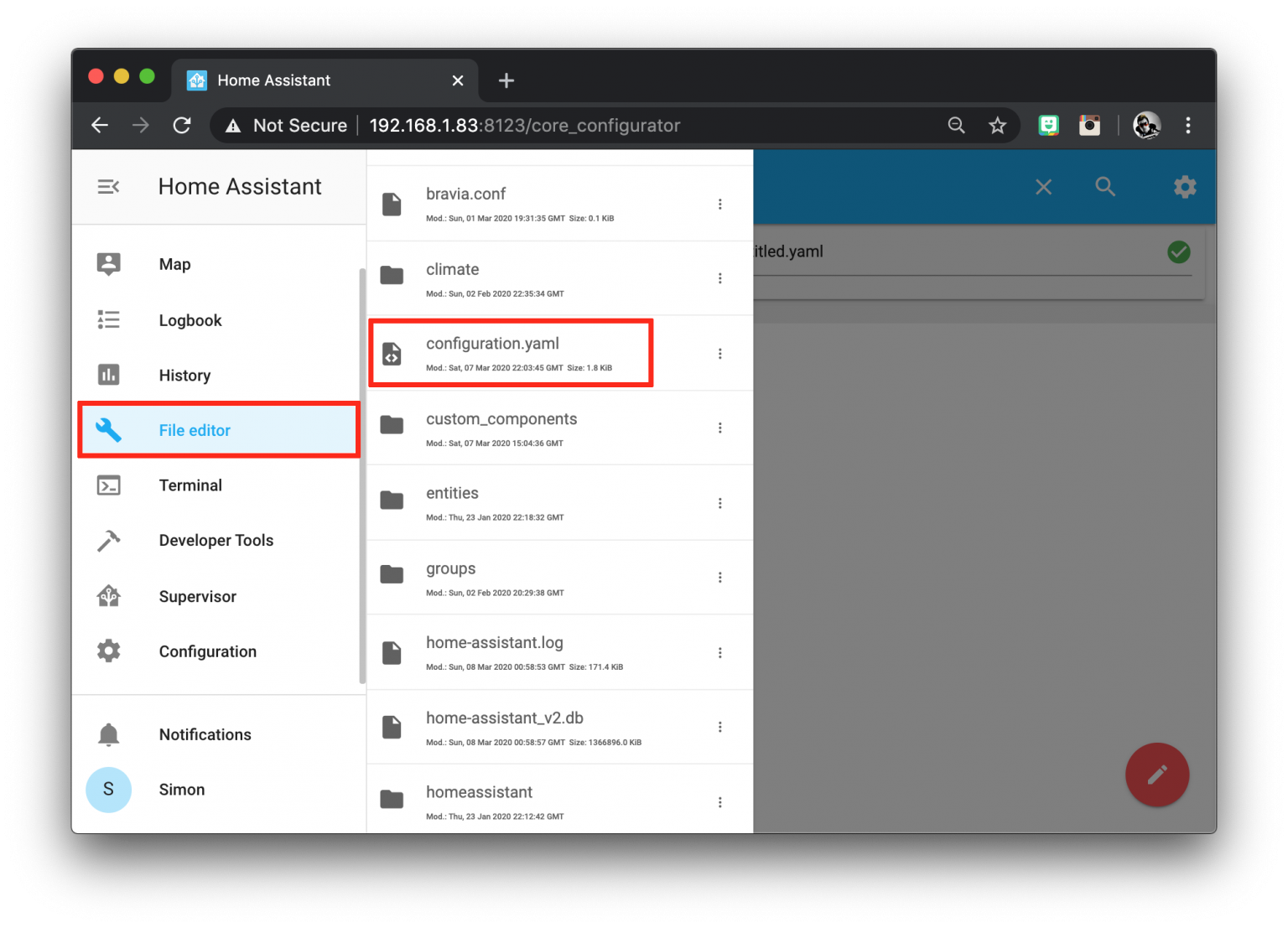Screen dimensions: 1288x928
Task: Open the custom_components folder
Action: tap(501, 418)
